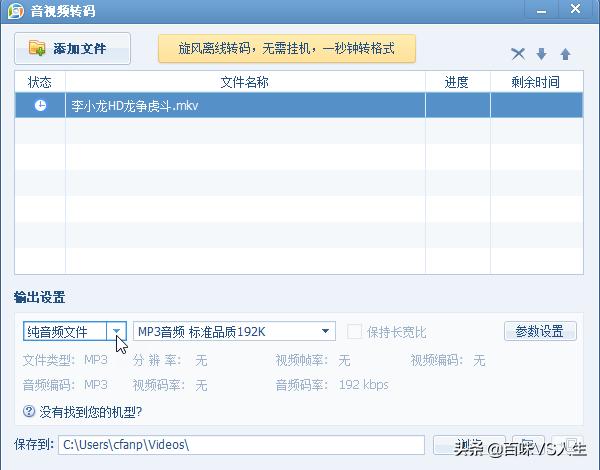Close the 音视频转码 window
The image size is (600, 470).
click(x=575, y=9)
